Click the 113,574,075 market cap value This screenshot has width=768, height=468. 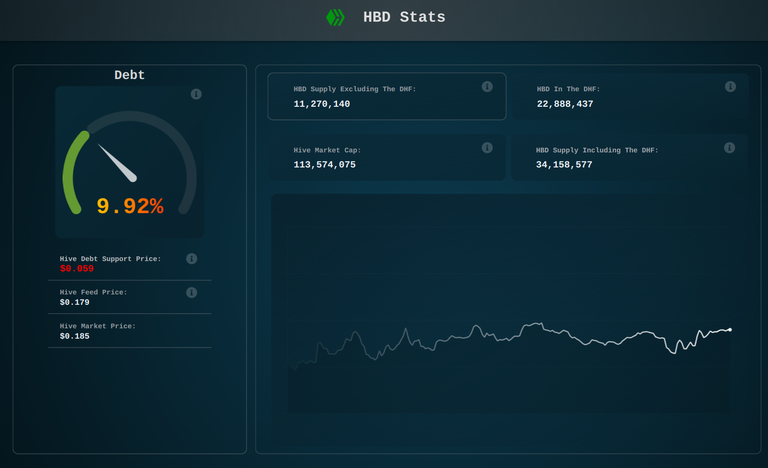pos(324,165)
